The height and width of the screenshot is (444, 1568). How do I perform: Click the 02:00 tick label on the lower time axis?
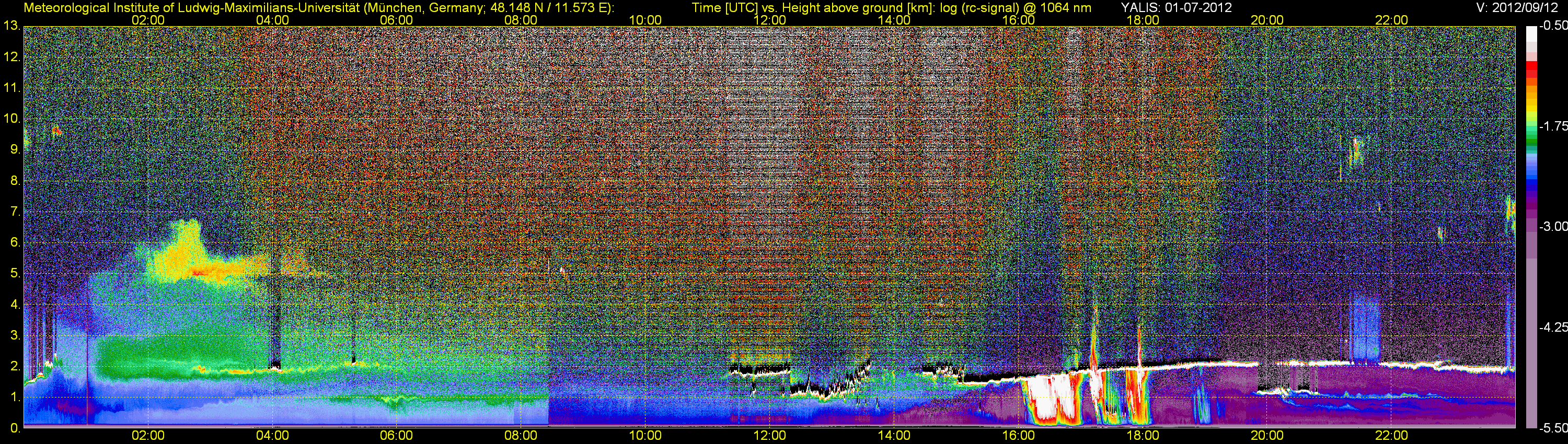148,436
